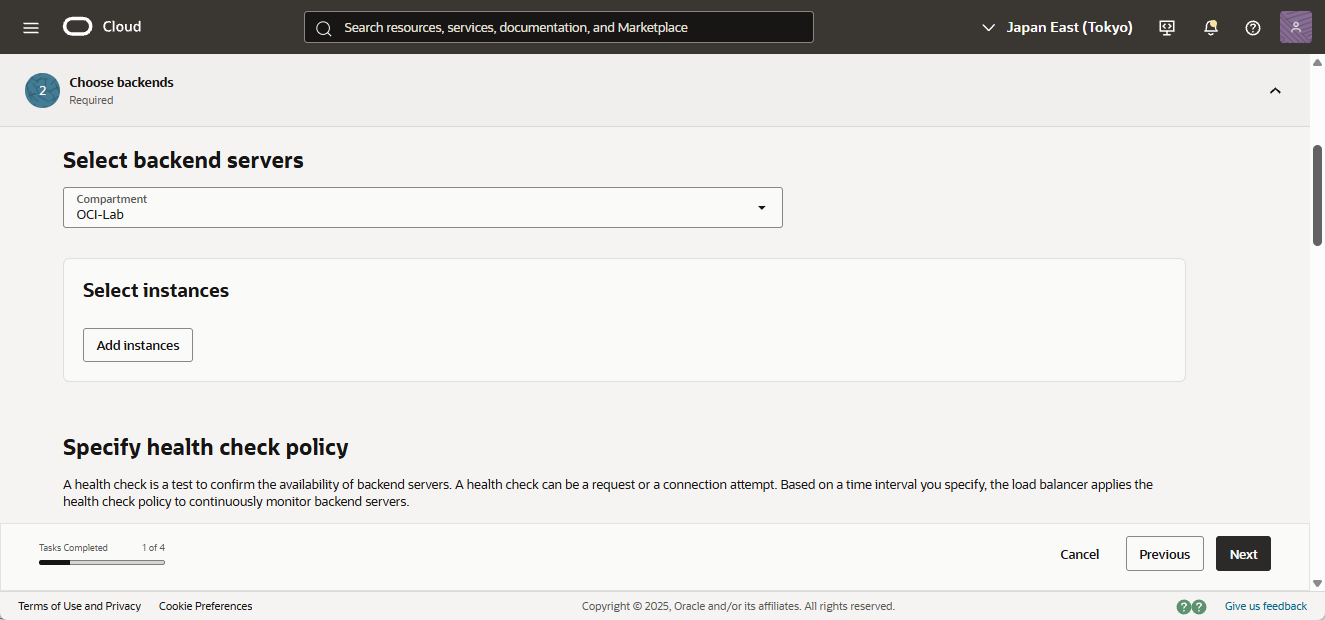The height and width of the screenshot is (620, 1325).
Task: Focus the resources search field
Action: 558,28
